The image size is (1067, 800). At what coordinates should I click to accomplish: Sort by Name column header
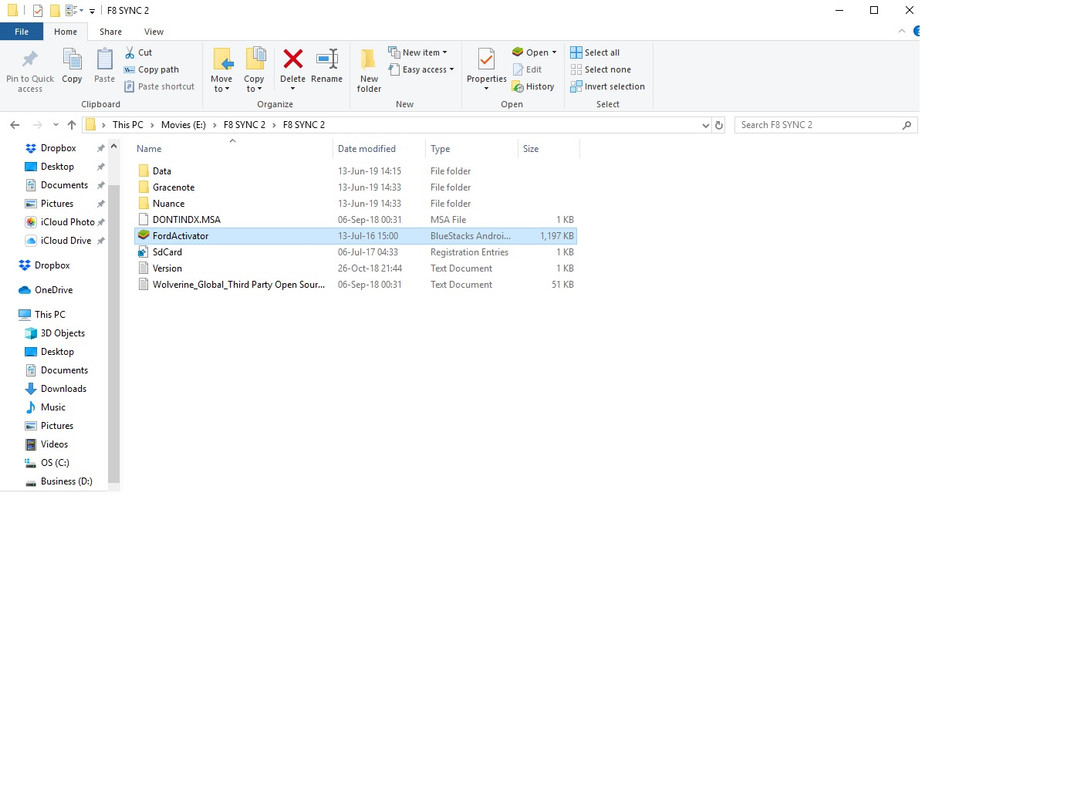coord(231,148)
